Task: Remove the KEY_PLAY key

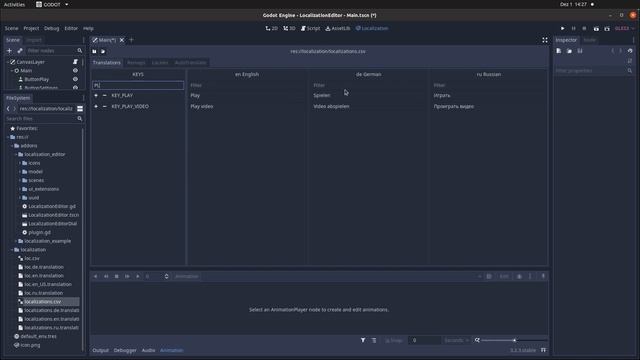Action: click(x=104, y=95)
